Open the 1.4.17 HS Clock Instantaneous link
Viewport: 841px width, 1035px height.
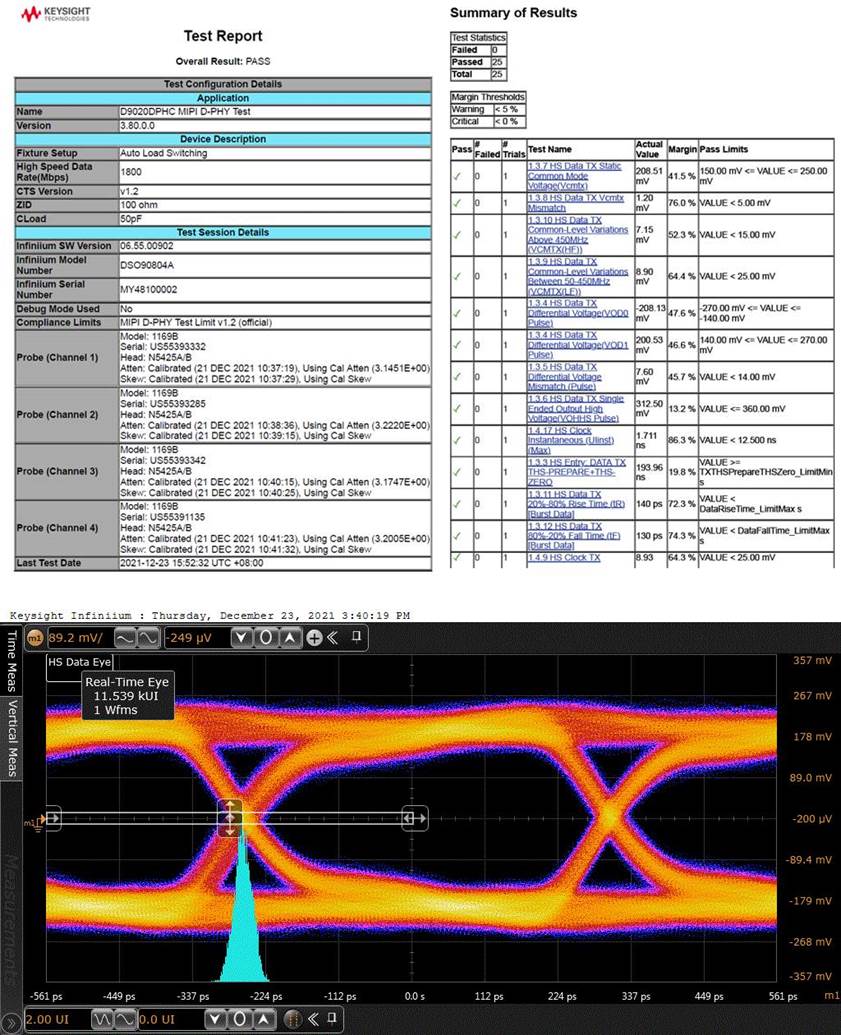point(571,440)
